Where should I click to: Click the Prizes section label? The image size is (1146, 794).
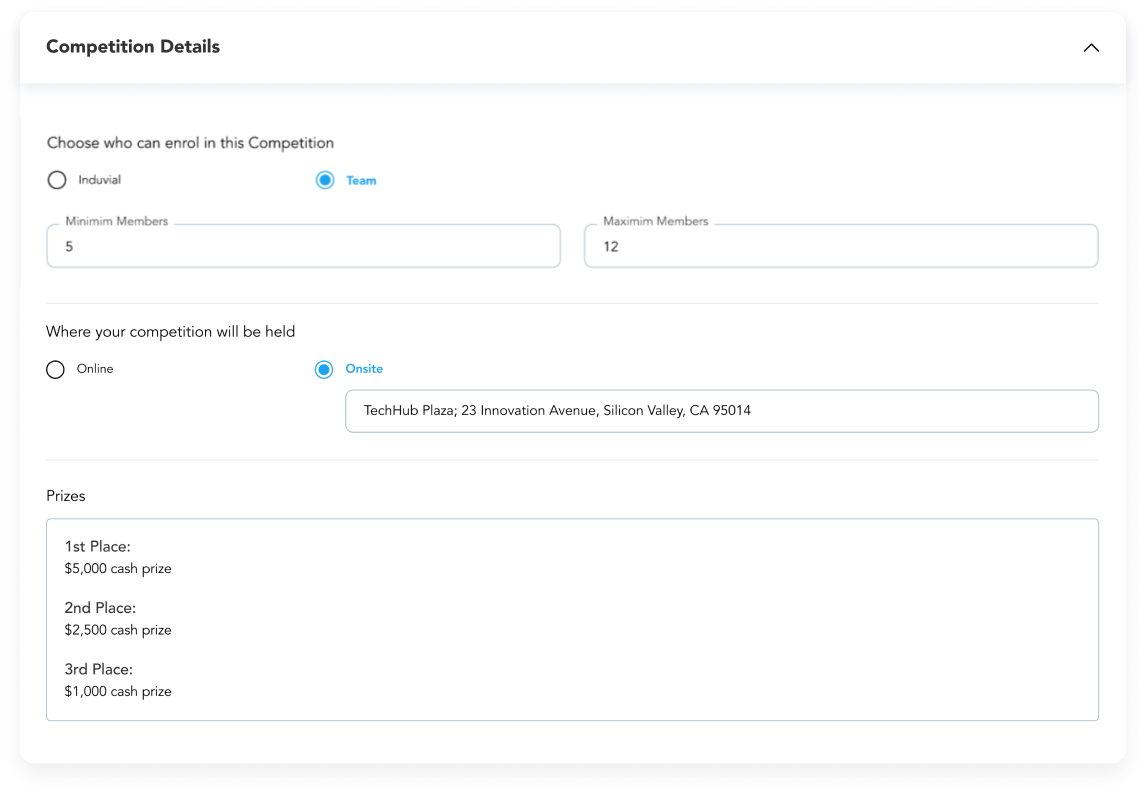(x=66, y=496)
